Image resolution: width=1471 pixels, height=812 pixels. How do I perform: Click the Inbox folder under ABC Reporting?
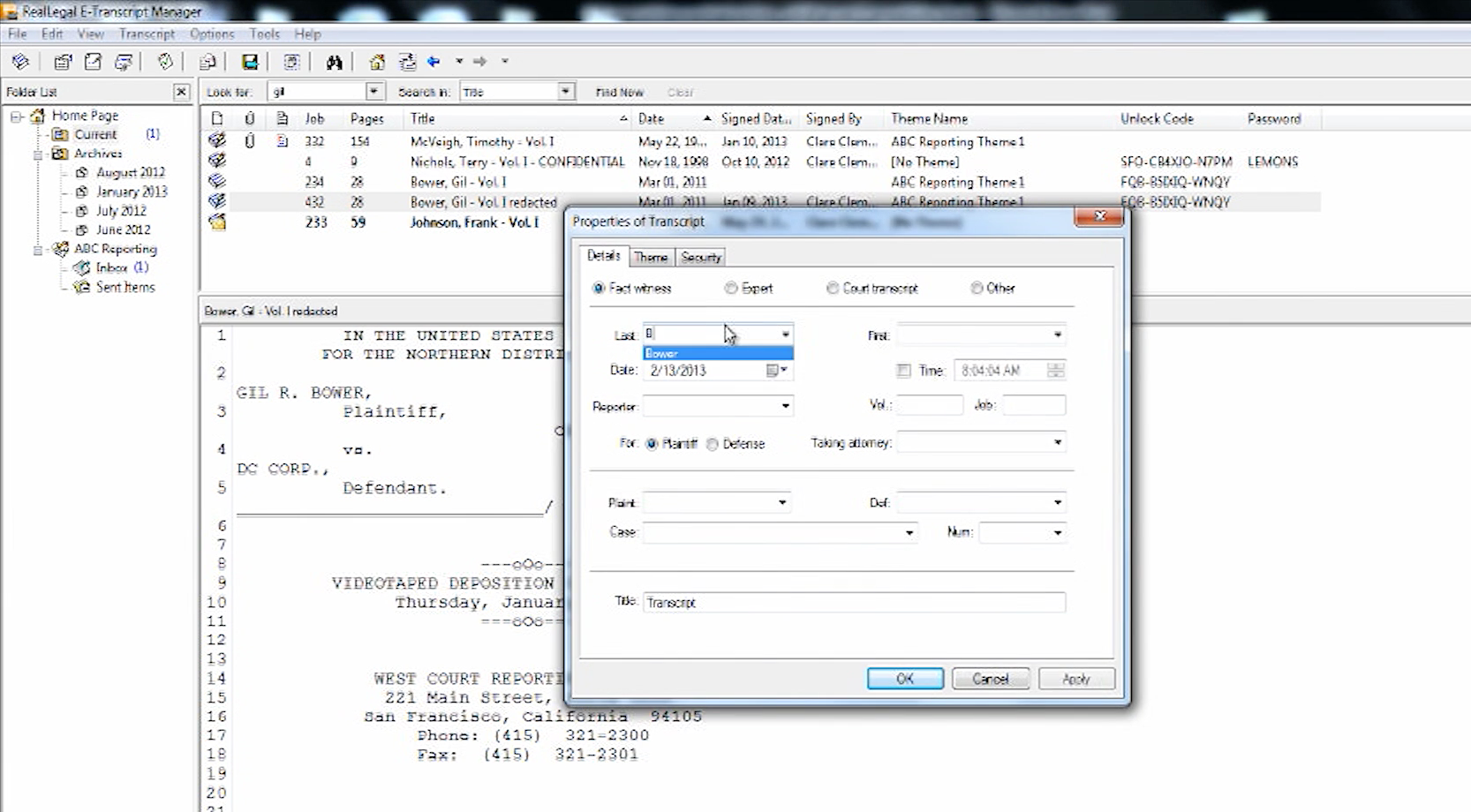coord(111,267)
